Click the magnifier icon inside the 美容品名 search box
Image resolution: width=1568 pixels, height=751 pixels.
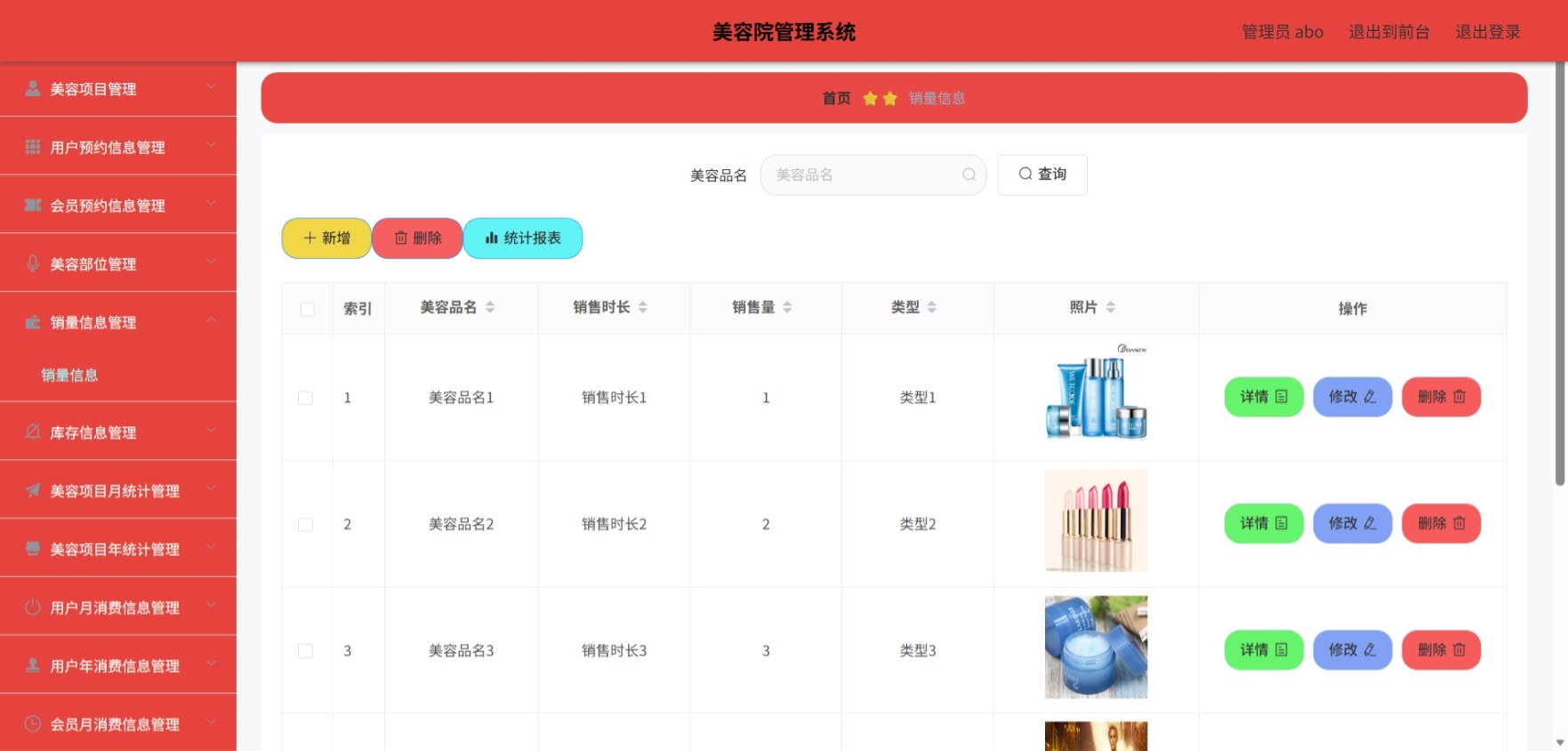pos(969,174)
